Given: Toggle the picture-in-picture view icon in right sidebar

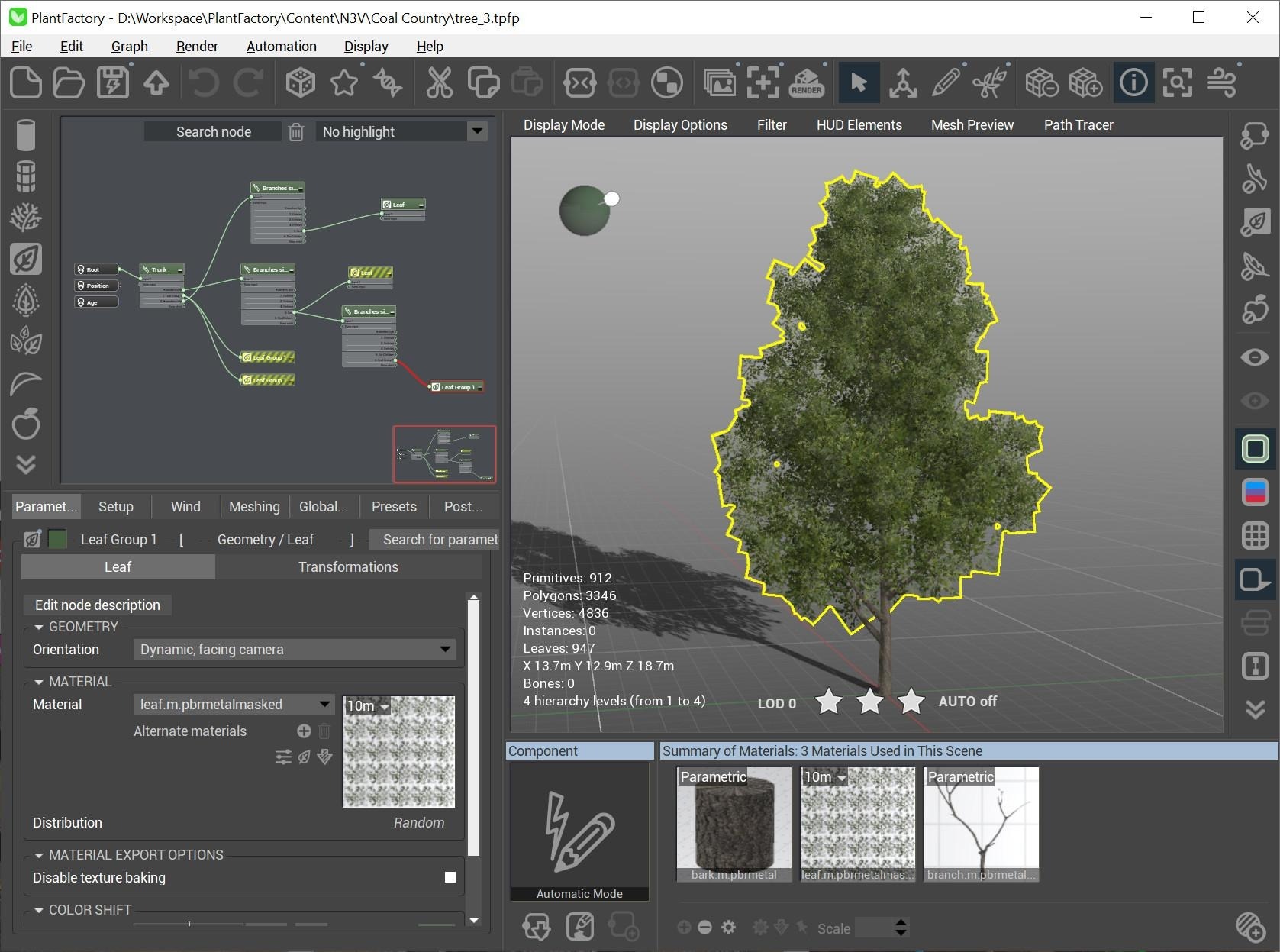Looking at the screenshot, I should click(x=1256, y=579).
